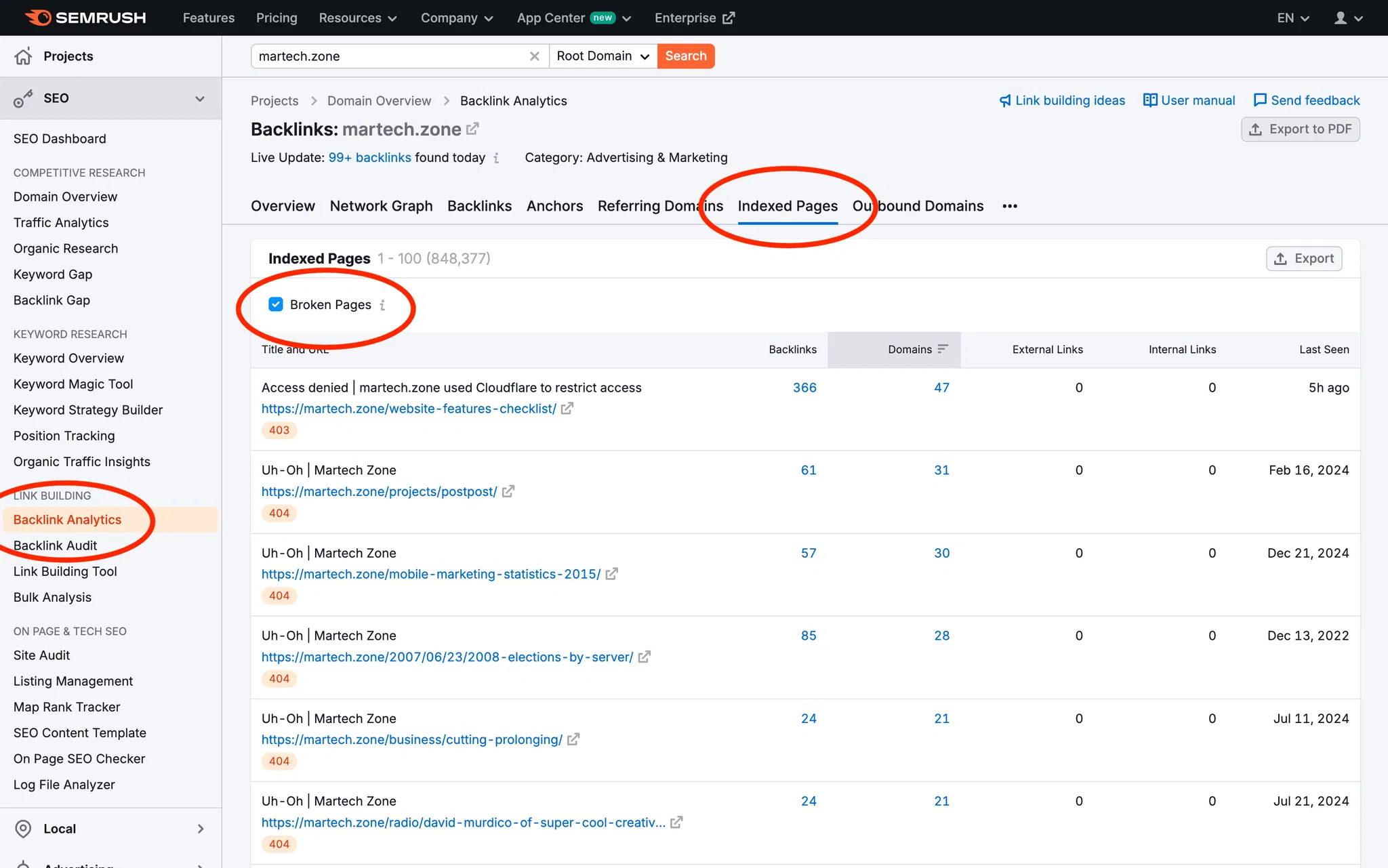Uncheck the Broken Pages checkbox

click(276, 304)
